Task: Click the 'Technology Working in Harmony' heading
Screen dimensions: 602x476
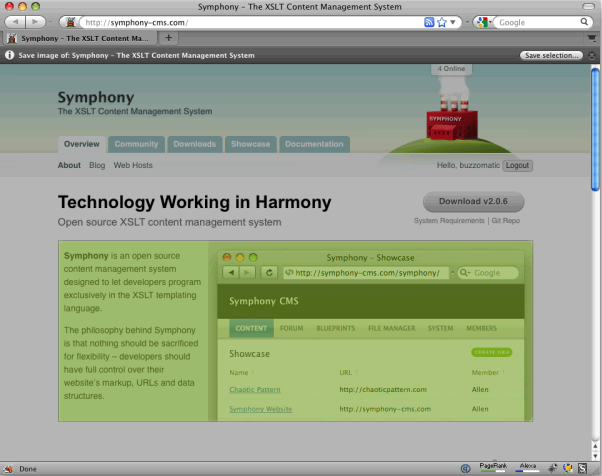Action: click(194, 202)
